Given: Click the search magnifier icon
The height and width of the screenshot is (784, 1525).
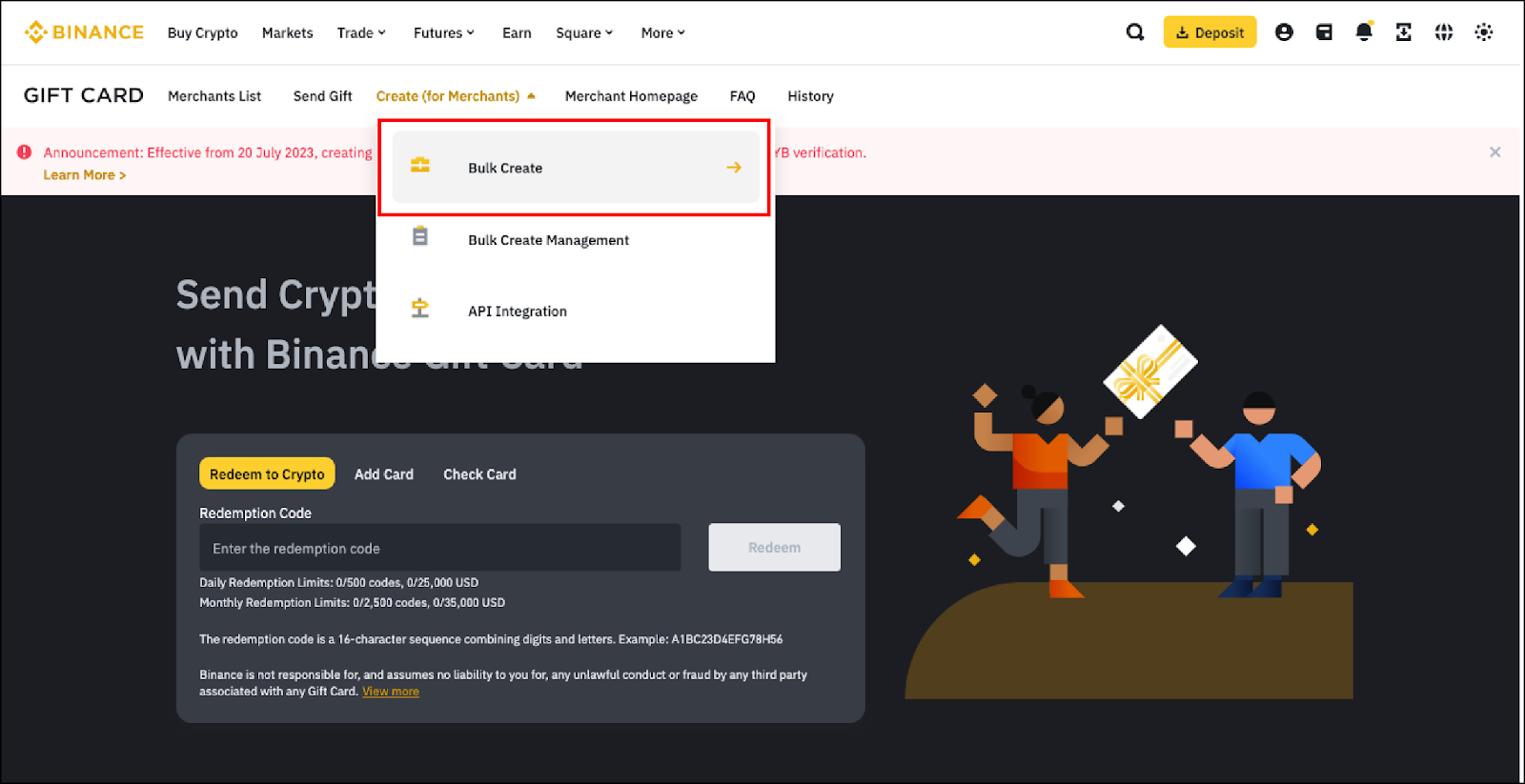Looking at the screenshot, I should pos(1134,32).
